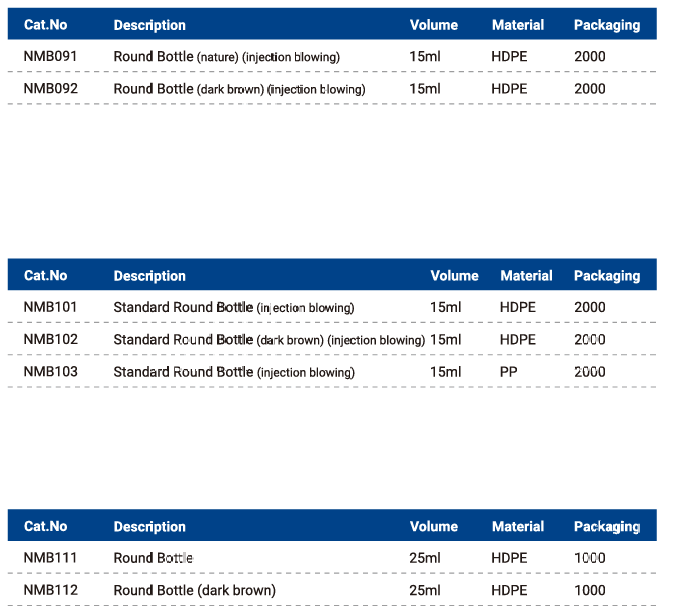The width and height of the screenshot is (690, 610).
Task: Click catalog number NMB111
Action: pyautogui.click(x=50, y=558)
